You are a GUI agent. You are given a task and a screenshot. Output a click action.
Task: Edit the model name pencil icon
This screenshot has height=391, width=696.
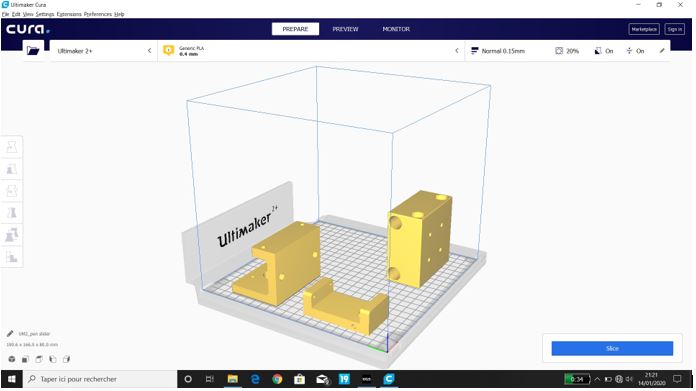pos(10,334)
